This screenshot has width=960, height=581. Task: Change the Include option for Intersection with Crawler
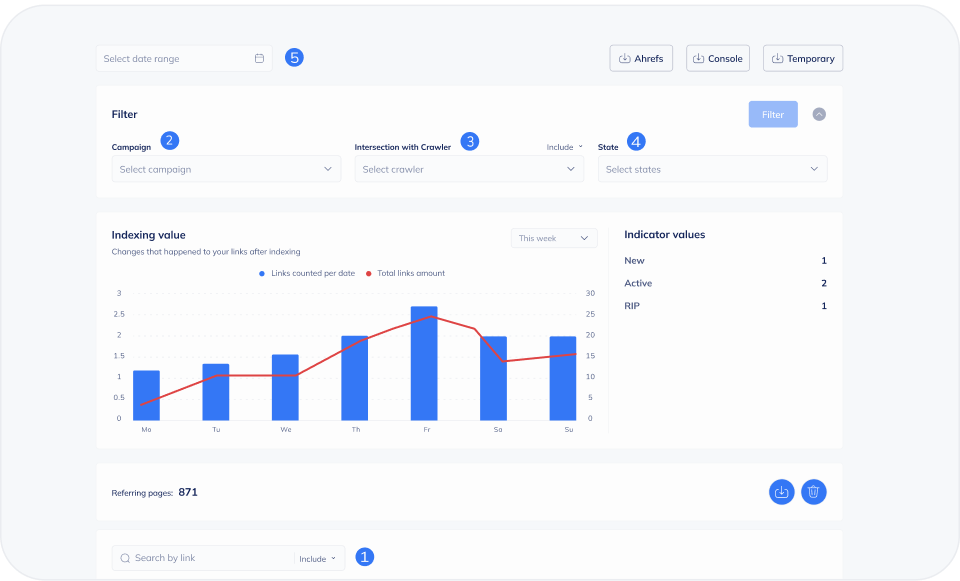pyautogui.click(x=564, y=147)
